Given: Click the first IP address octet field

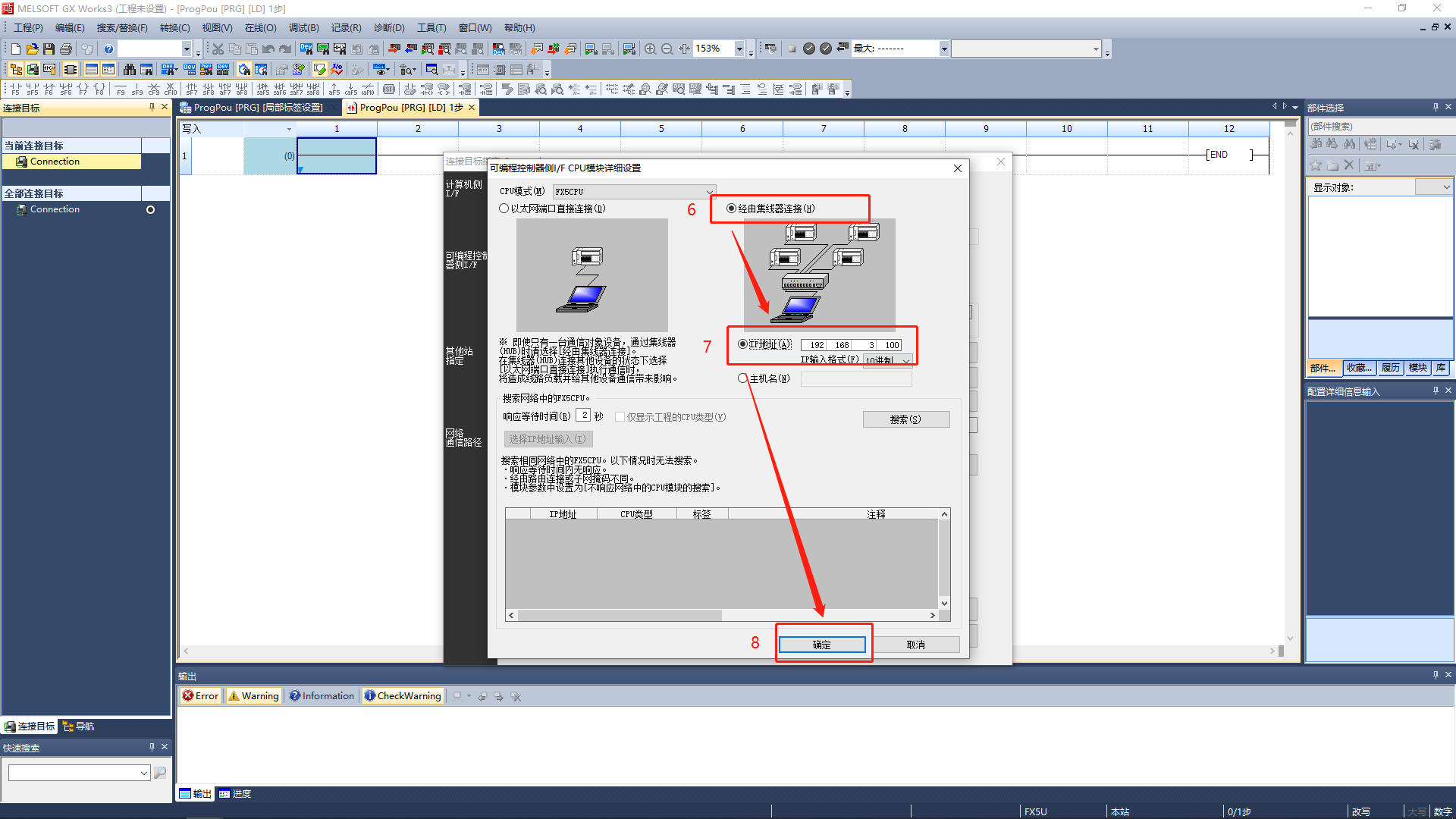Looking at the screenshot, I should (x=816, y=345).
